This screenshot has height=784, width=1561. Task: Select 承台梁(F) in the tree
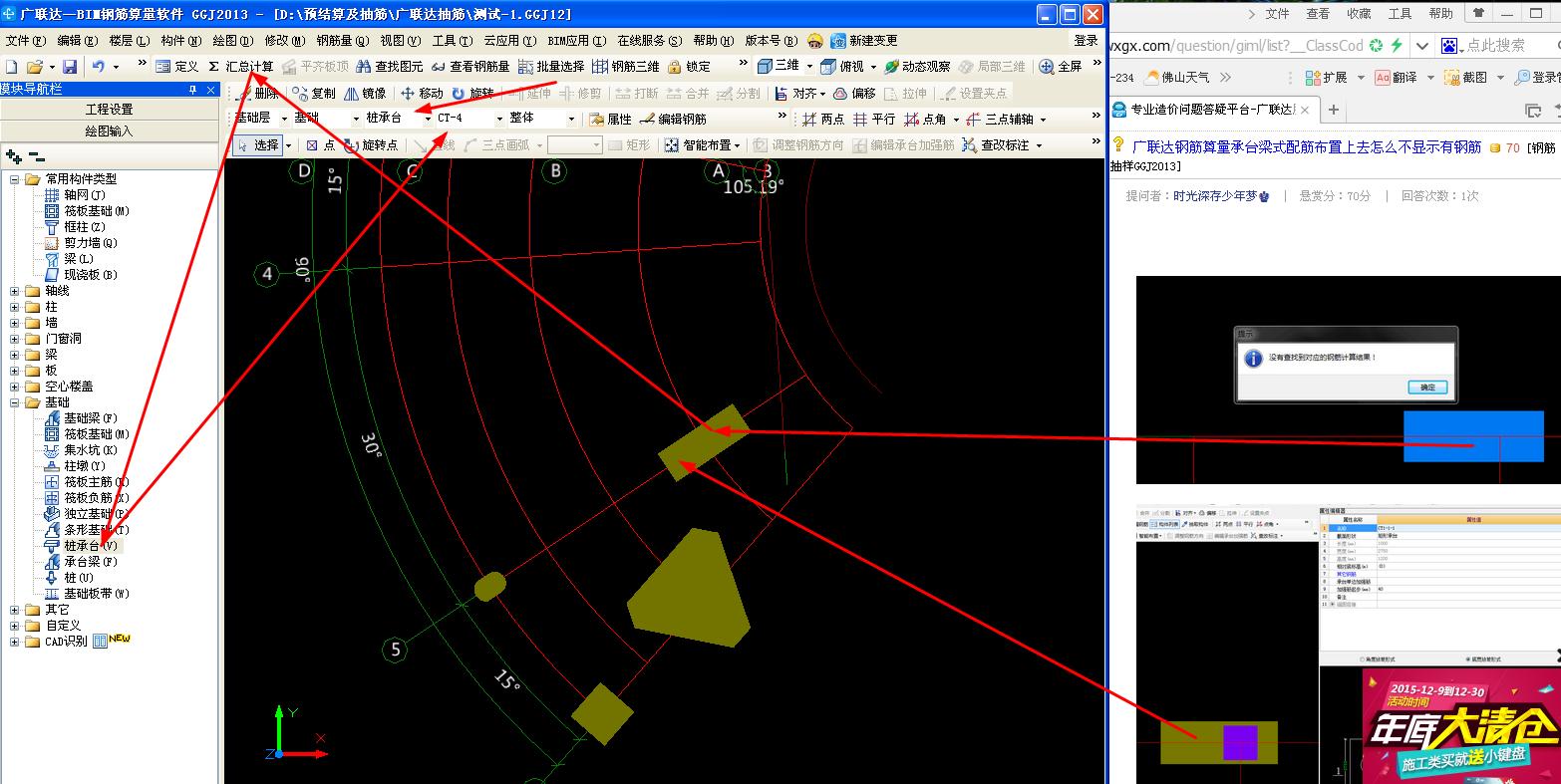[91, 562]
